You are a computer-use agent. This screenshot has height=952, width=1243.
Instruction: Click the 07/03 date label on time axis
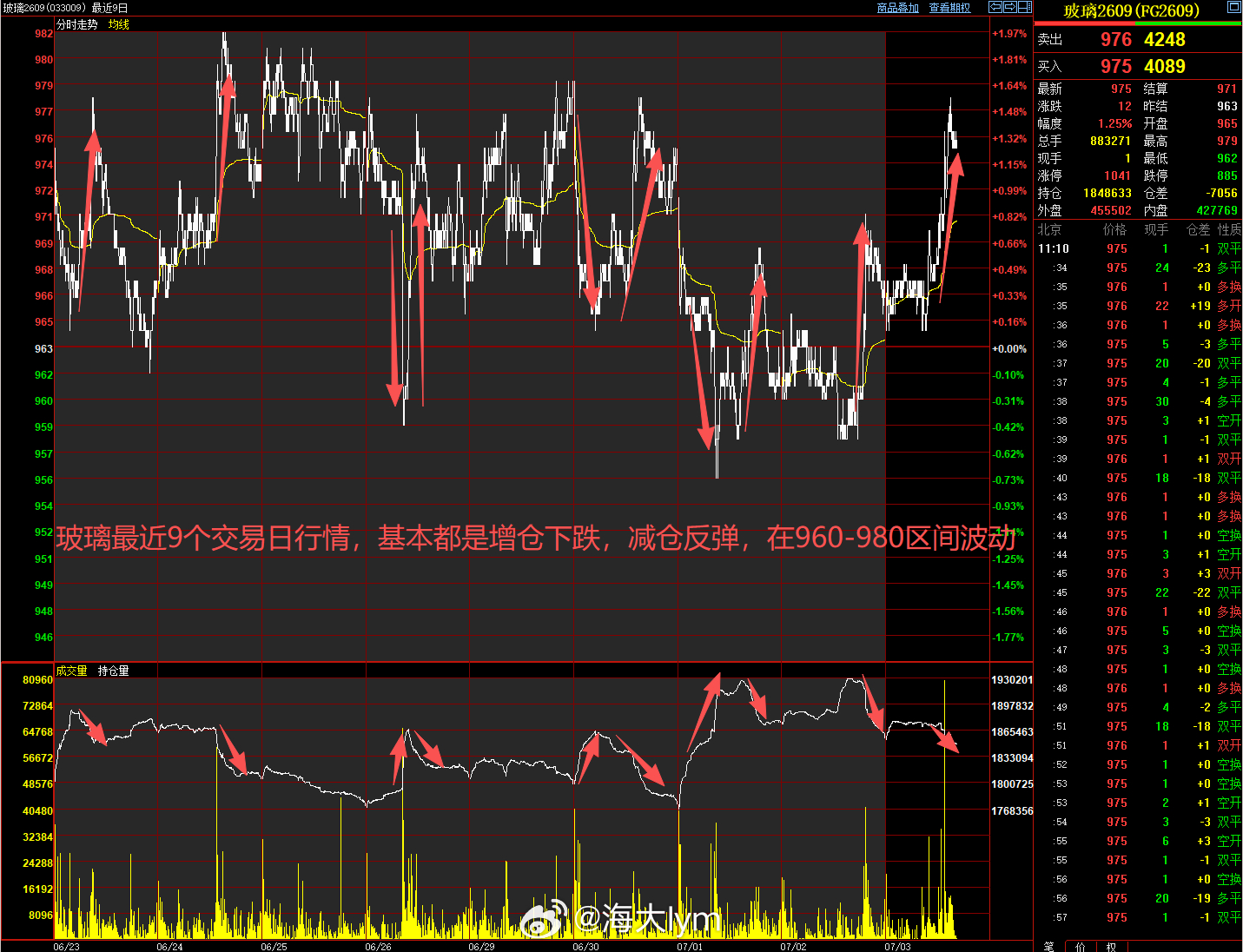(897, 947)
